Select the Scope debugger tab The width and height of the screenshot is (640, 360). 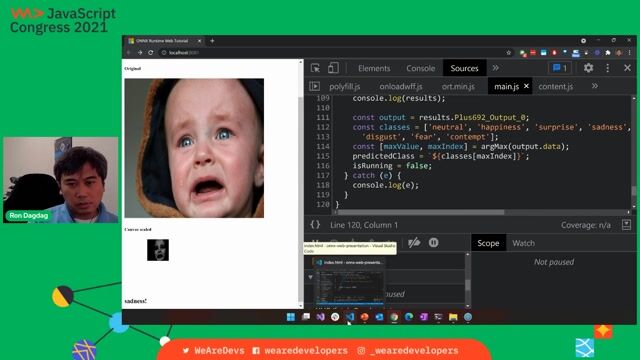488,243
